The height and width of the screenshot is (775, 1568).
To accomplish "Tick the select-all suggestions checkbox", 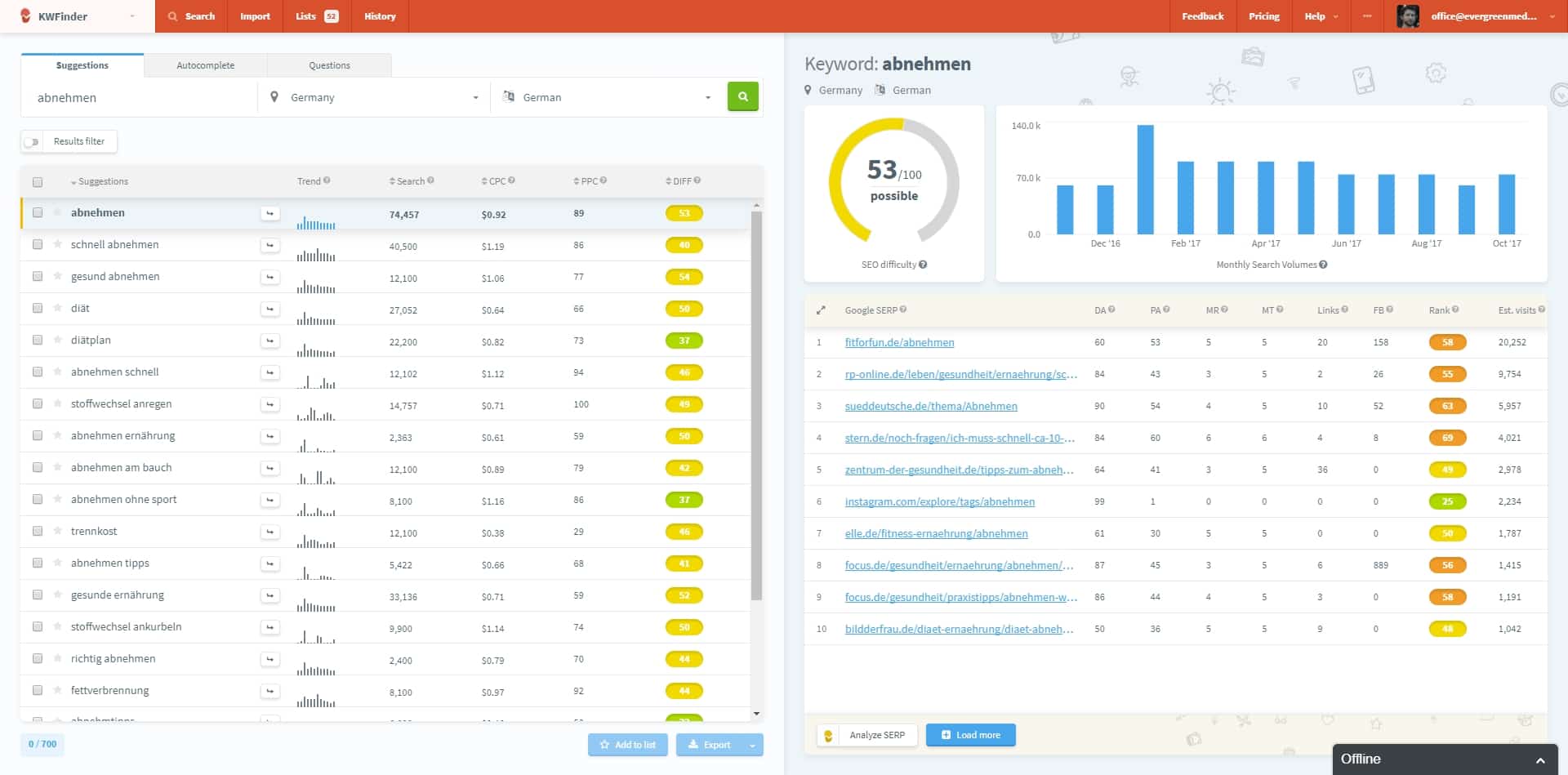I will 38,182.
